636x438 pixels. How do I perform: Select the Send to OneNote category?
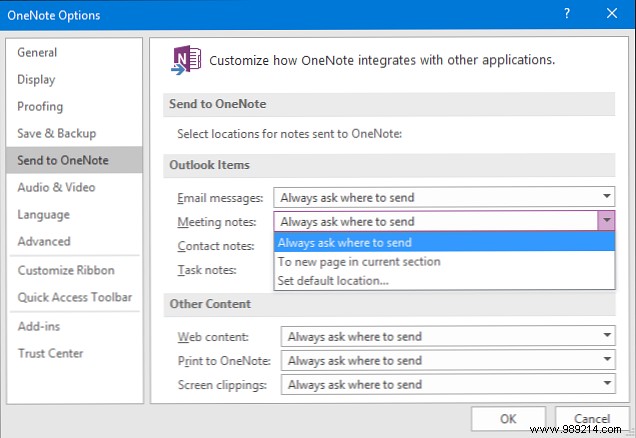point(75,160)
